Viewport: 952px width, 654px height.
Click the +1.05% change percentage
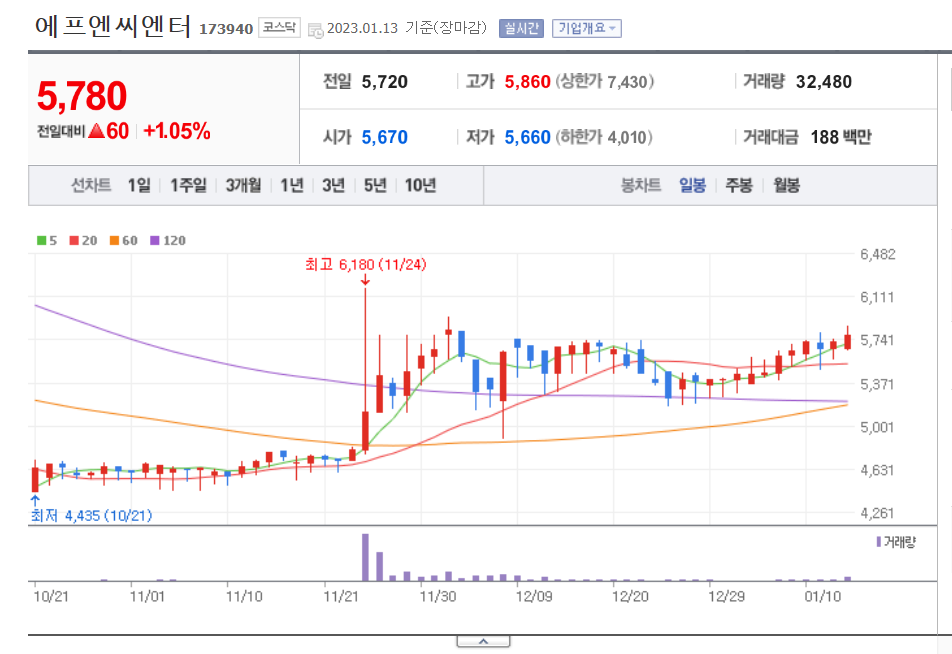pyautogui.click(x=177, y=131)
